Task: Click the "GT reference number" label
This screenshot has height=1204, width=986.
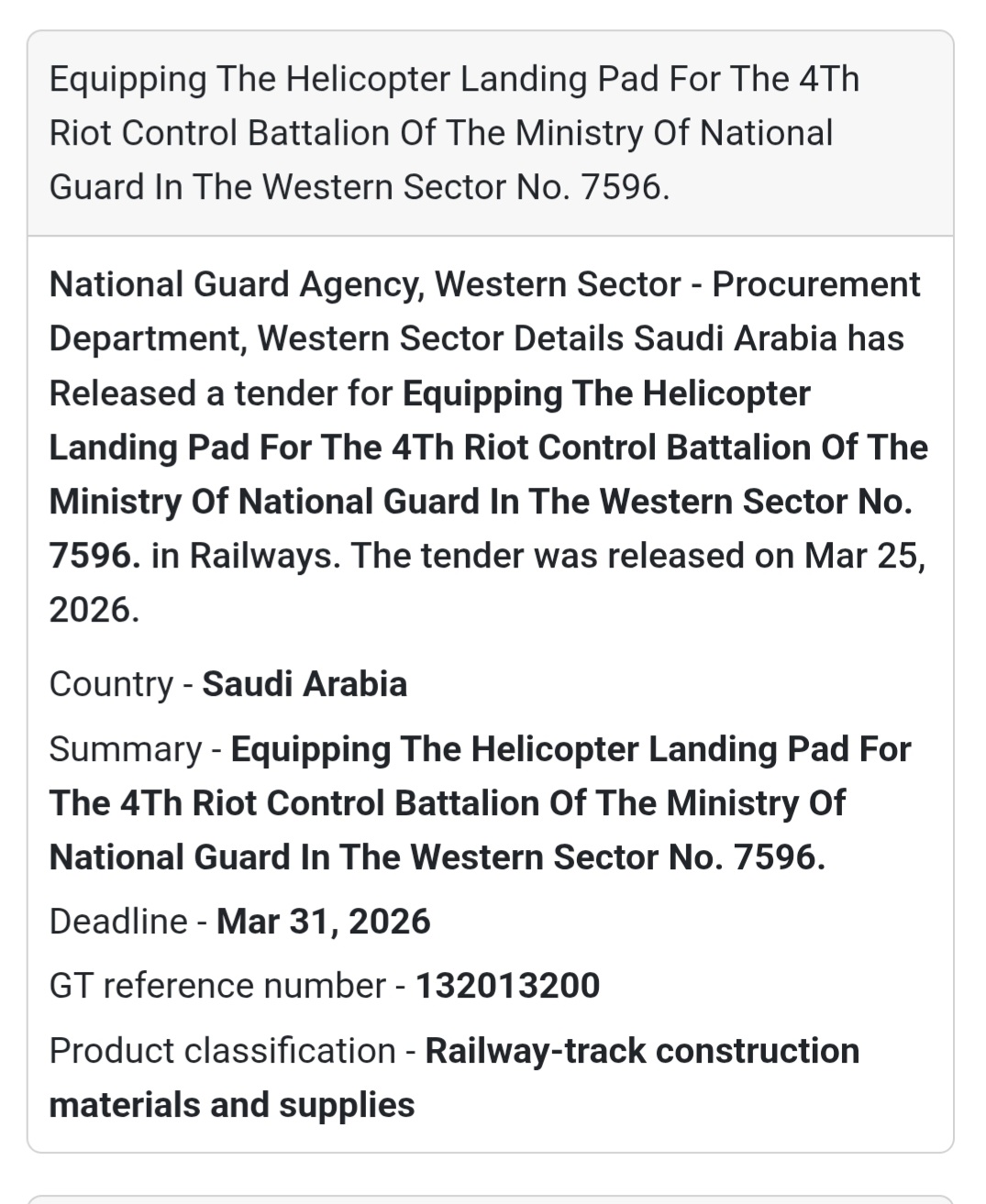Action: click(x=216, y=987)
